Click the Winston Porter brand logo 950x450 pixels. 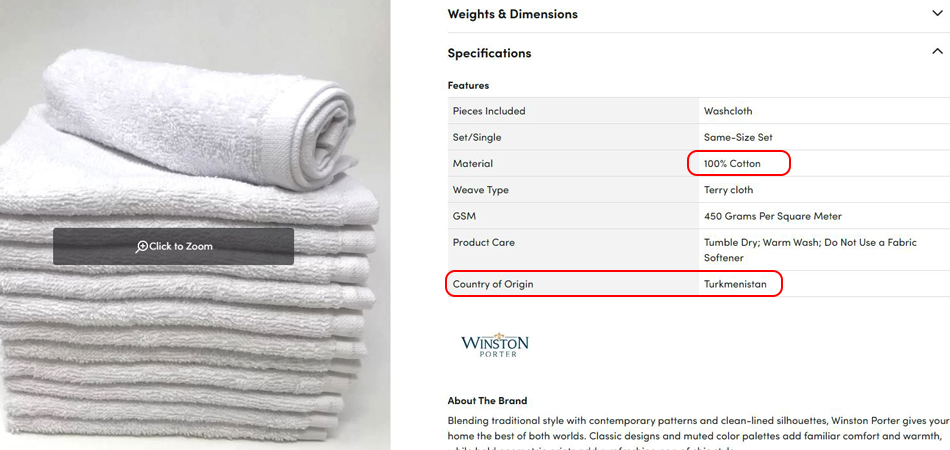[495, 345]
